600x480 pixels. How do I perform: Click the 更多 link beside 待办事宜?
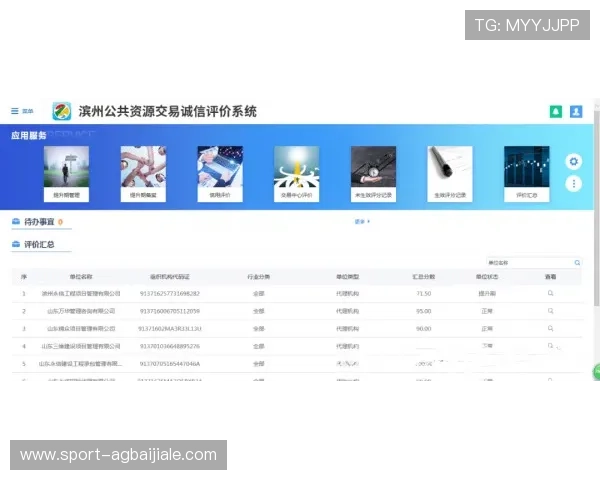(x=362, y=221)
